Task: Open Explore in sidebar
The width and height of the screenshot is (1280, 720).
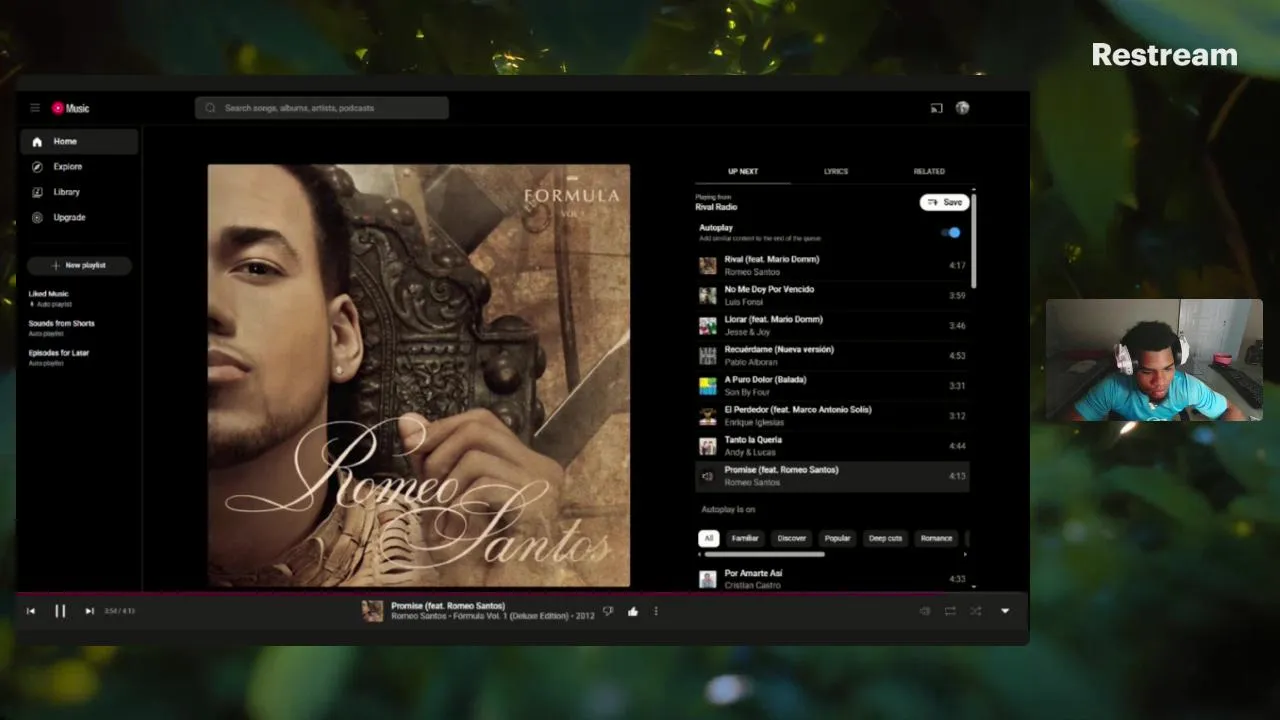Action: click(80, 167)
